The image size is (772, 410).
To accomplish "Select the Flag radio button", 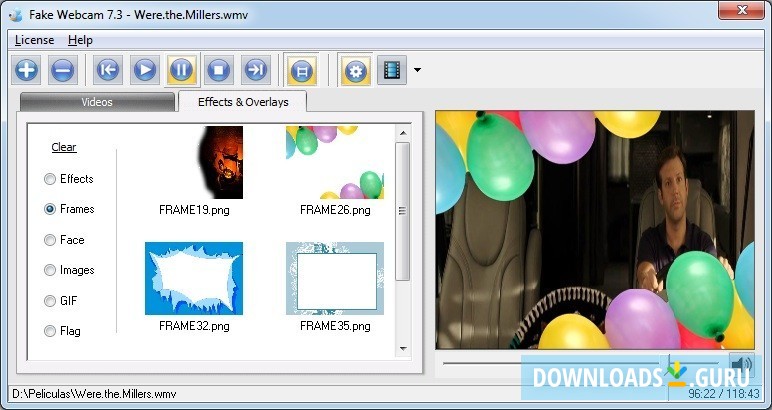I will click(62, 331).
